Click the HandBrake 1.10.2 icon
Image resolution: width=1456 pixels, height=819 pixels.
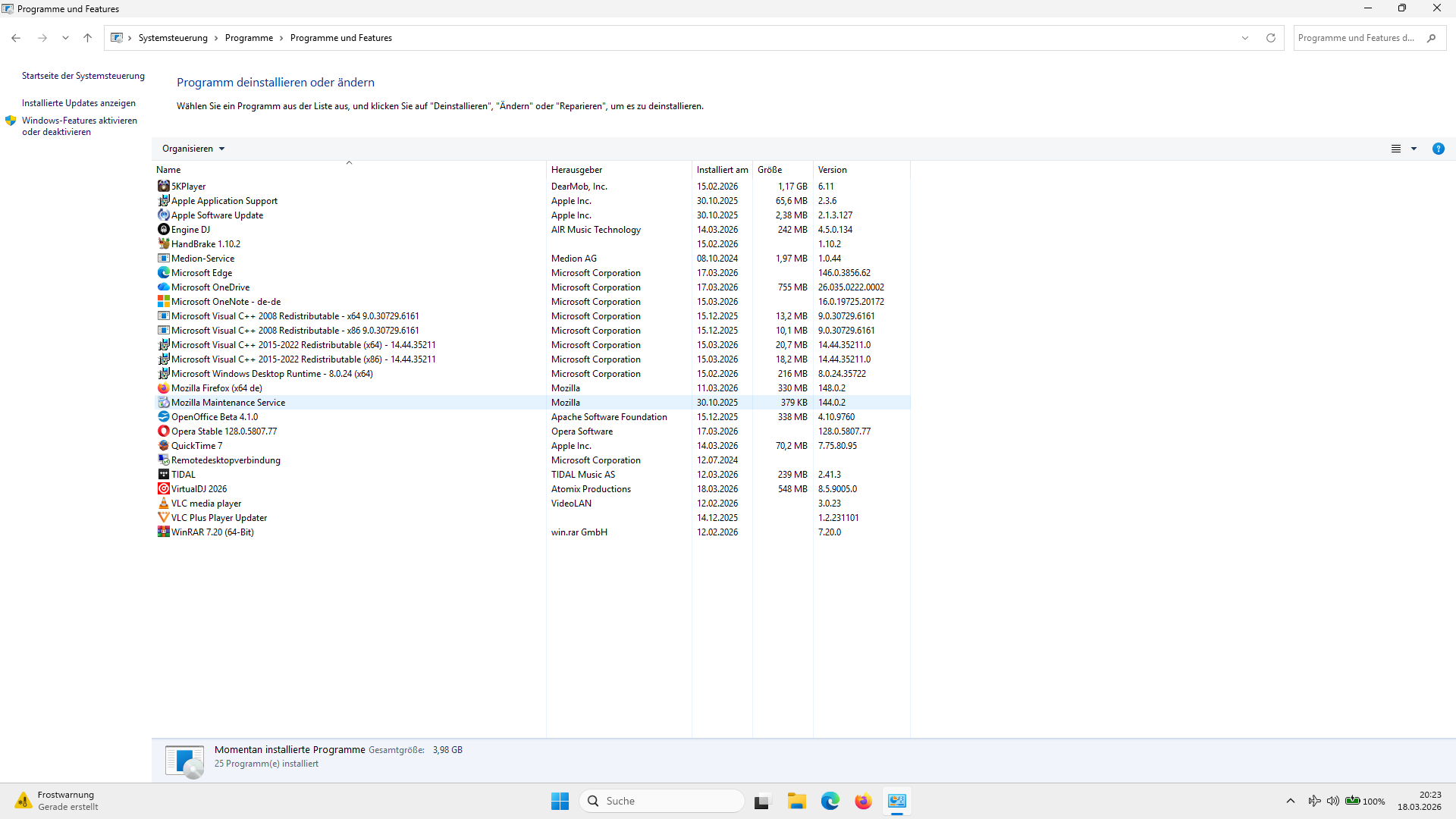(x=163, y=244)
